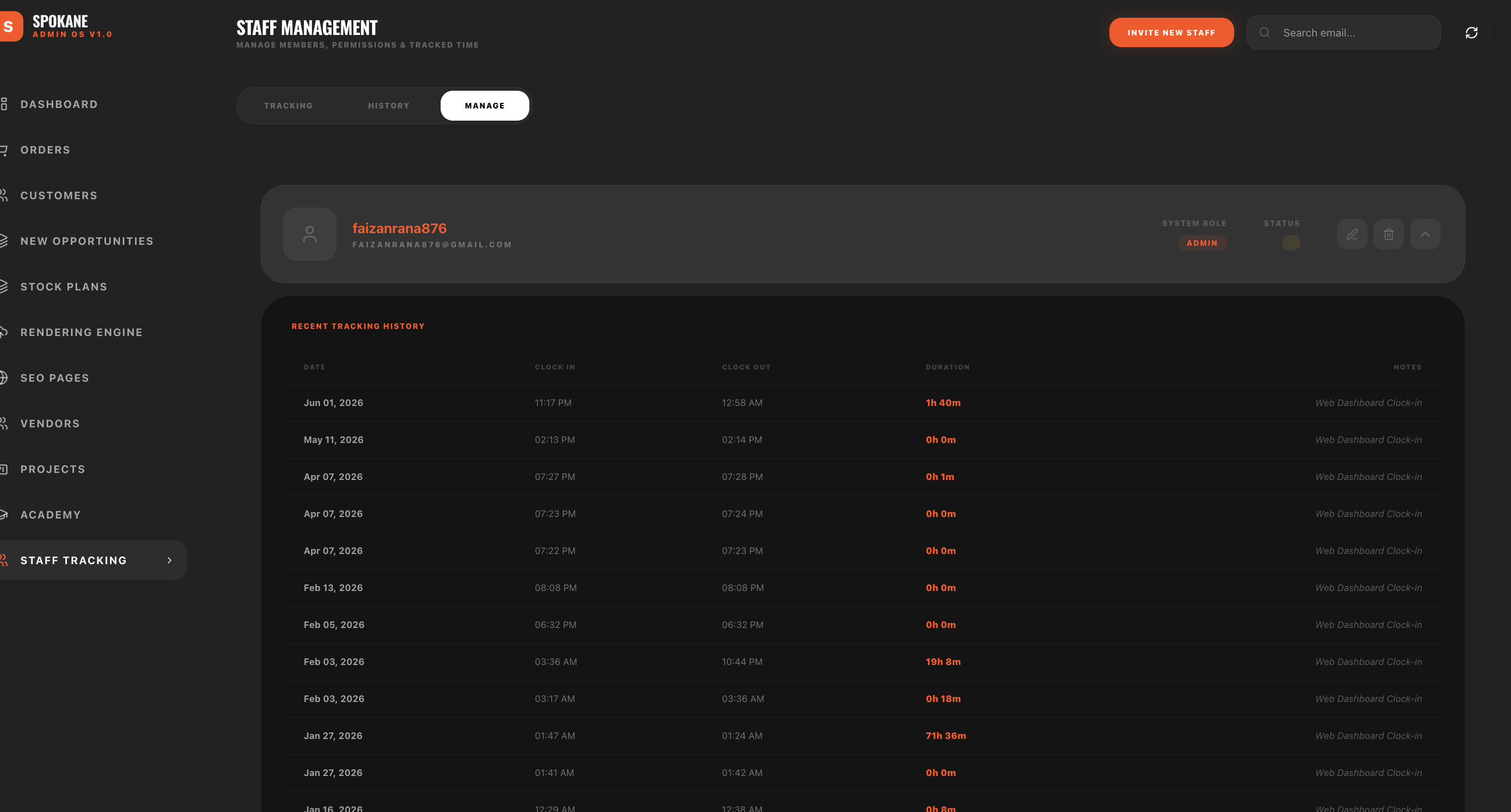The width and height of the screenshot is (1511, 812).
Task: Edit faizanrana876 with pencil icon
Action: [x=1352, y=235]
